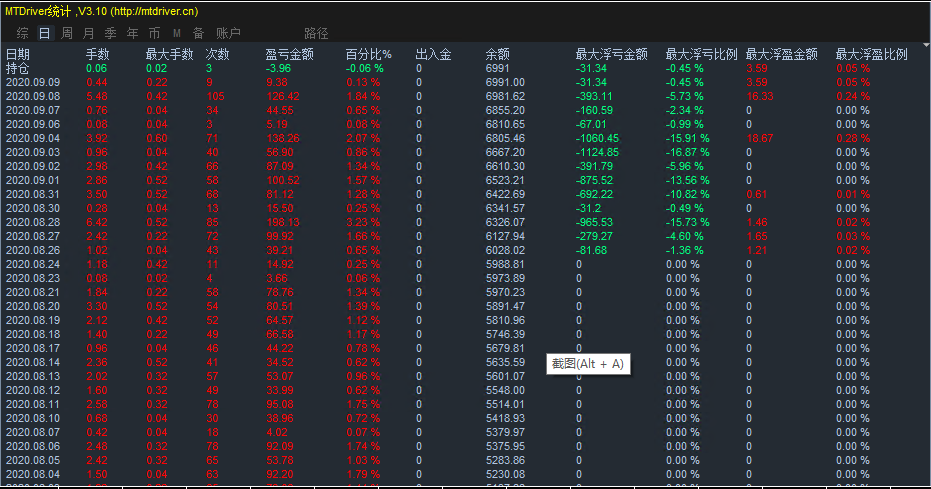Open the 周 weekly statistics tab
The height and width of the screenshot is (489, 931).
click(66, 33)
